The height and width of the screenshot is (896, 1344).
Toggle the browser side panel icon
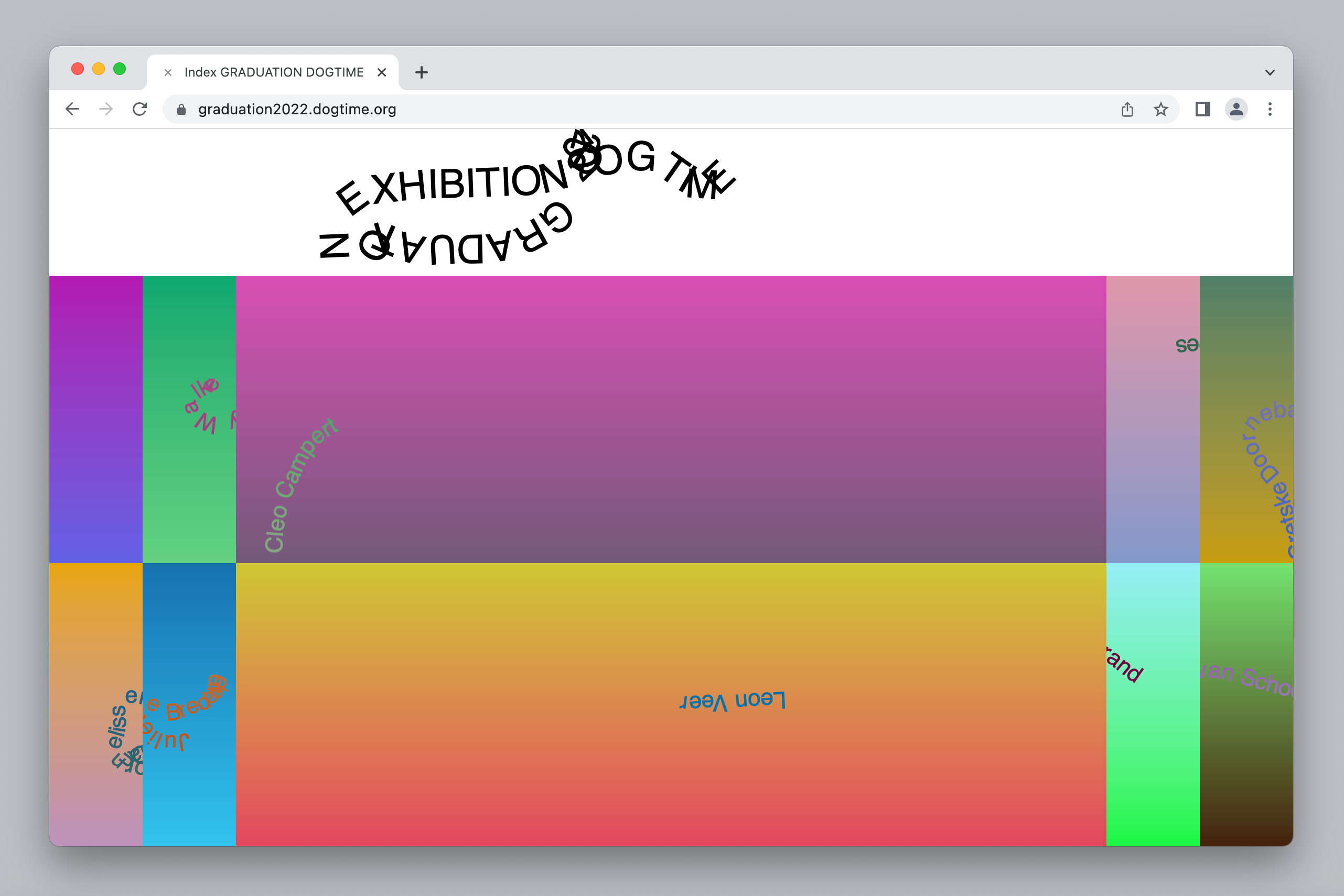1202,109
